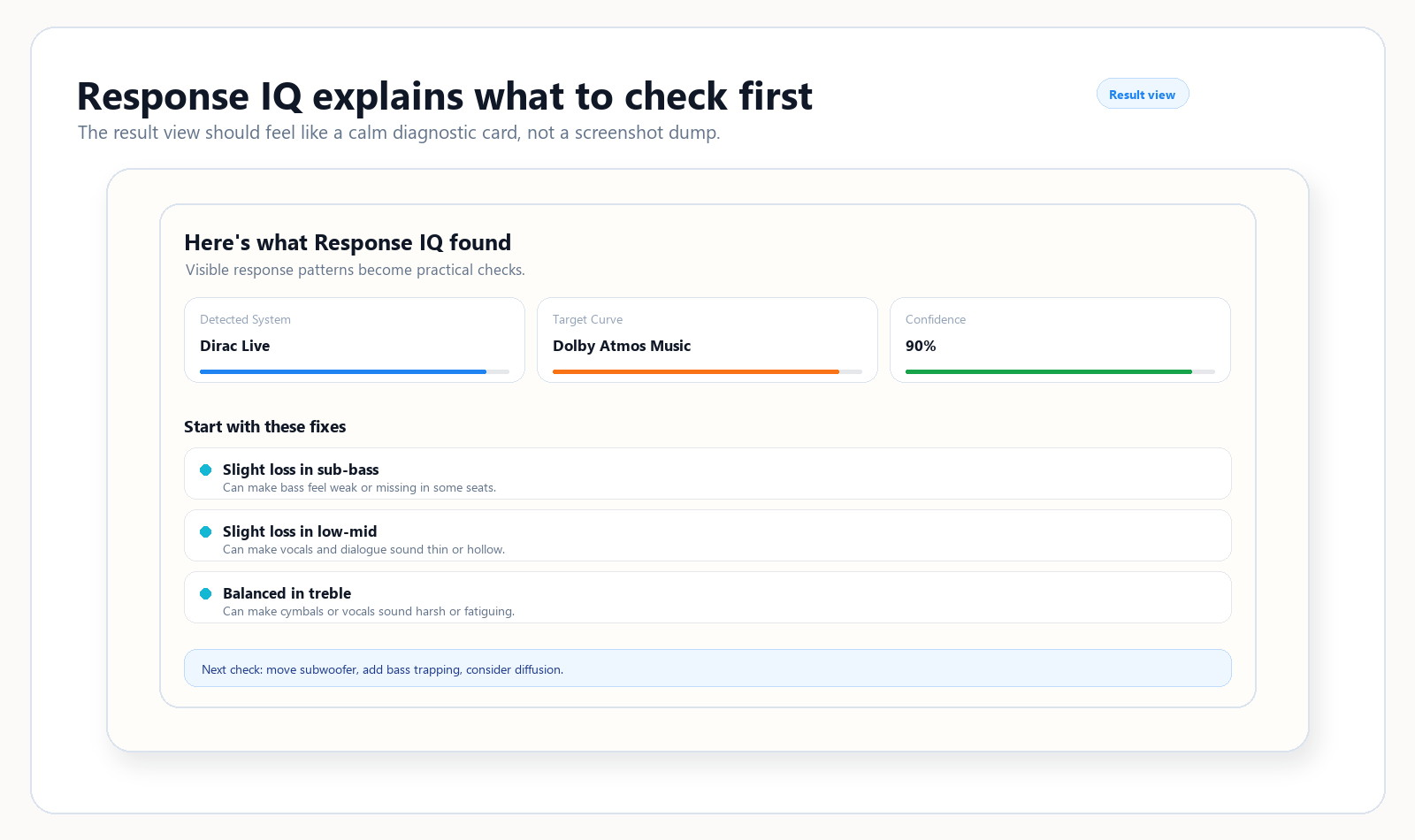Click the Dolby Atmos Music value text

click(x=622, y=347)
